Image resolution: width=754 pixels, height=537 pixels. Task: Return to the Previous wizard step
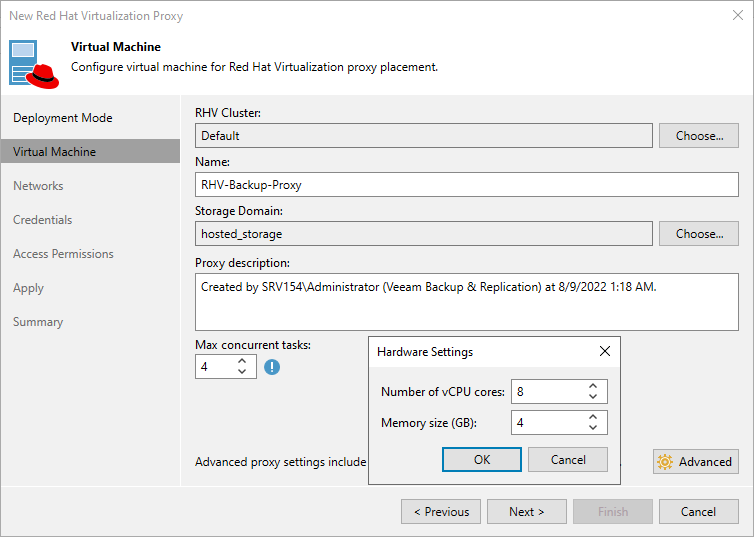coord(441,512)
